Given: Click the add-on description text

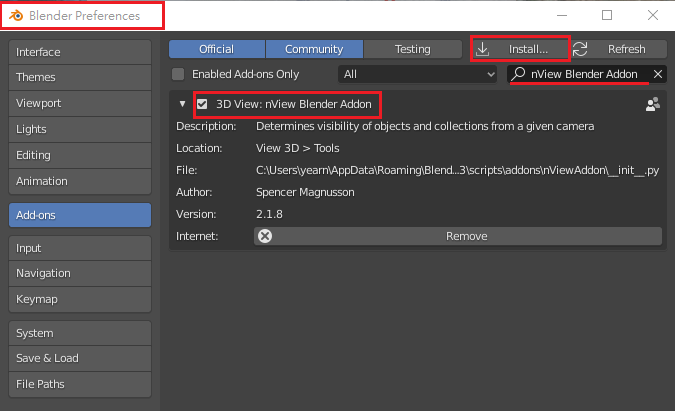Looking at the screenshot, I should (x=425, y=127).
